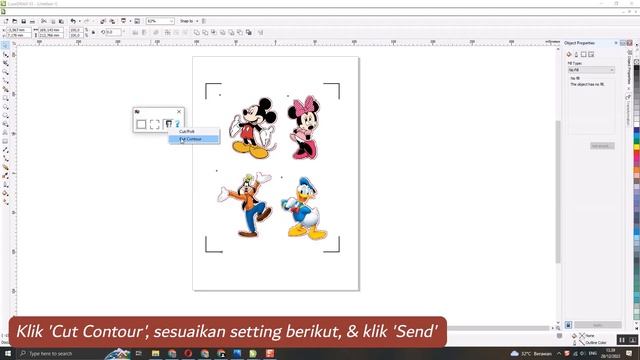Click the Back minus front icon

click(240, 33)
